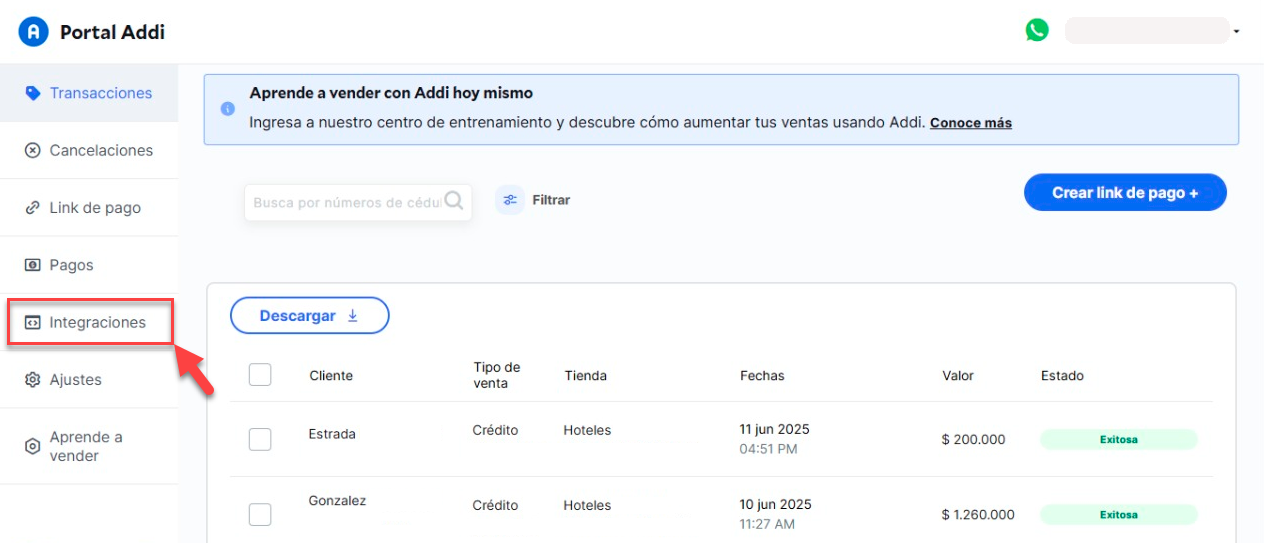Click the Filtrar sliders icon
1264x543 pixels.
510,200
